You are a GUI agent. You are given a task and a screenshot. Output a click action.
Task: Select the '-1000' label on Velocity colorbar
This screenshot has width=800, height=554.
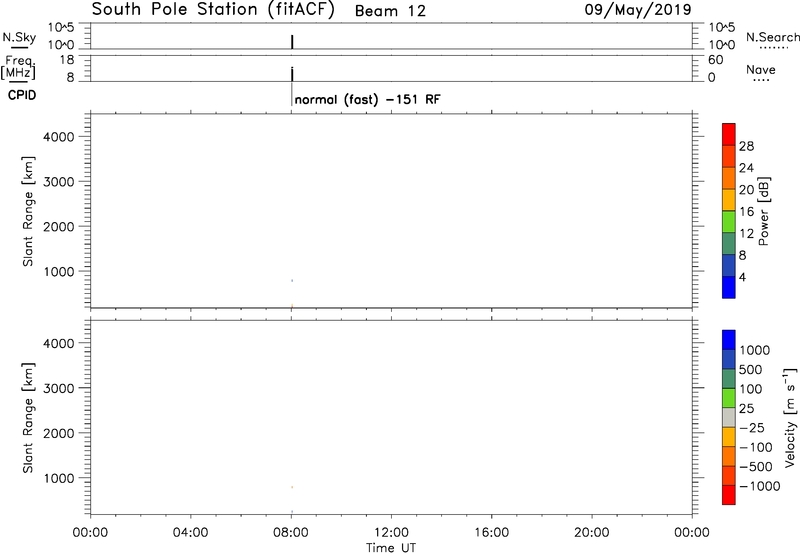click(x=759, y=486)
